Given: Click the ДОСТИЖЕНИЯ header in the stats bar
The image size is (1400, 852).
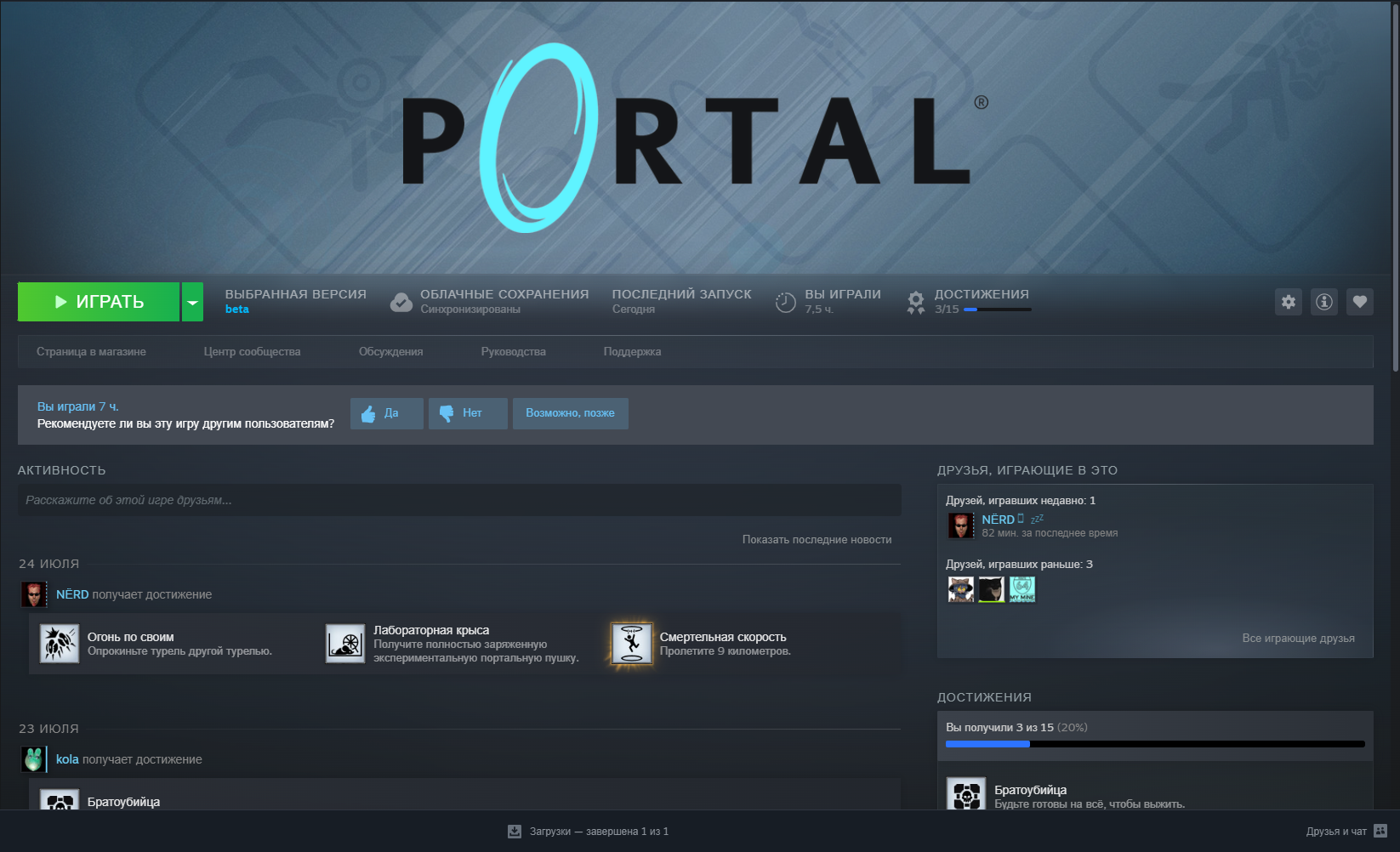Looking at the screenshot, I should (x=982, y=294).
